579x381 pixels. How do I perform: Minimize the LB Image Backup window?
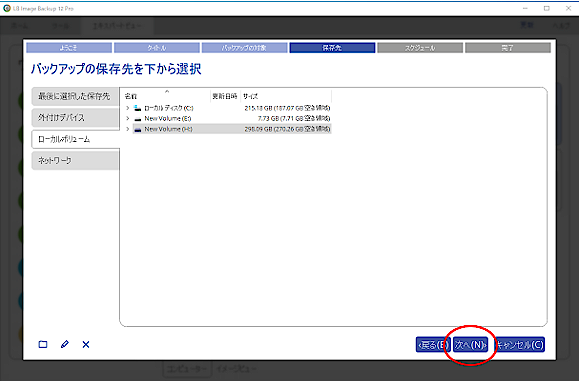(x=525, y=8)
